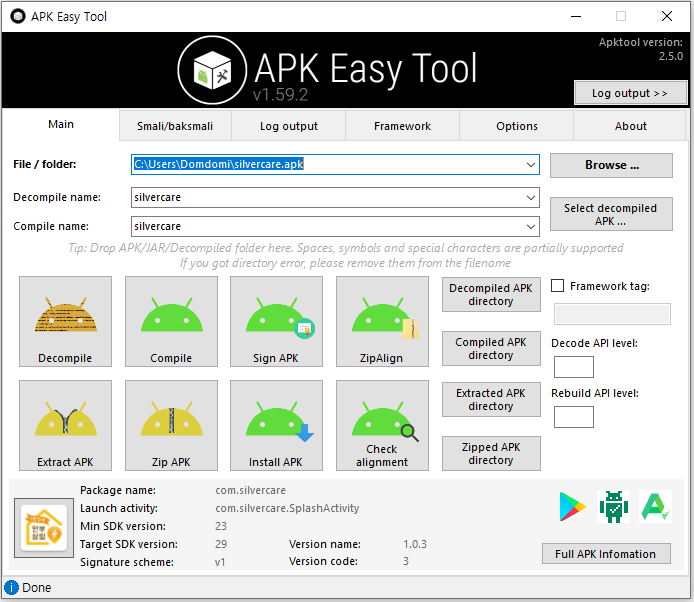Click the Compile android icon button
The image size is (694, 602).
pyautogui.click(x=171, y=321)
